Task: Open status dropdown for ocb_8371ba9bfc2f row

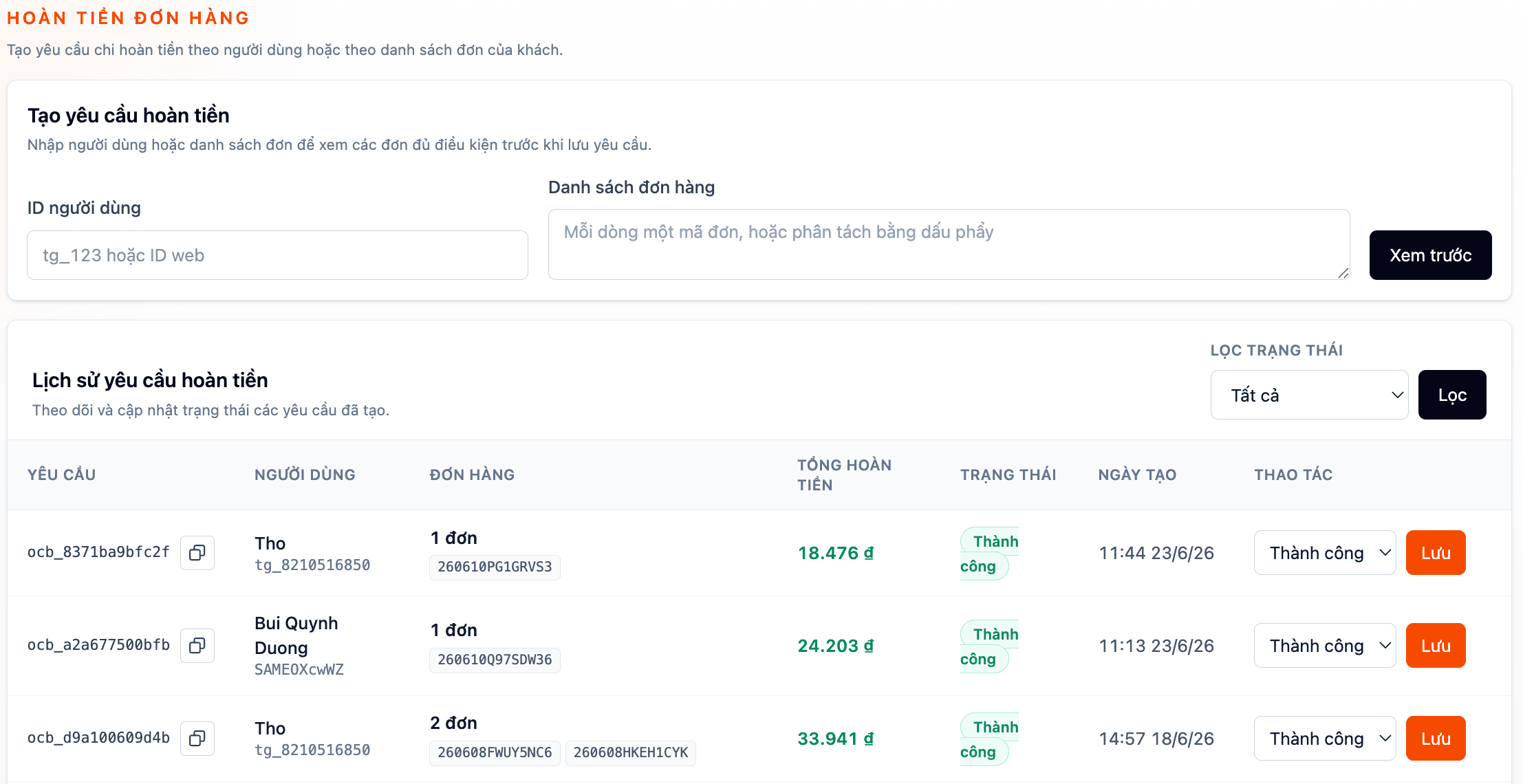Action: pyautogui.click(x=1325, y=553)
